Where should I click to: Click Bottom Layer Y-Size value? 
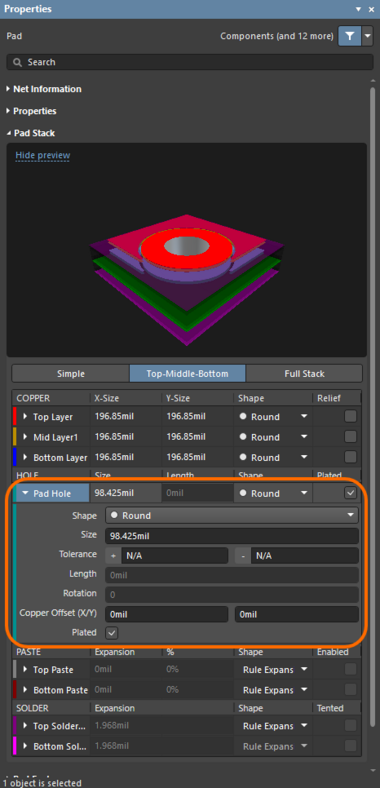pyautogui.click(x=186, y=458)
